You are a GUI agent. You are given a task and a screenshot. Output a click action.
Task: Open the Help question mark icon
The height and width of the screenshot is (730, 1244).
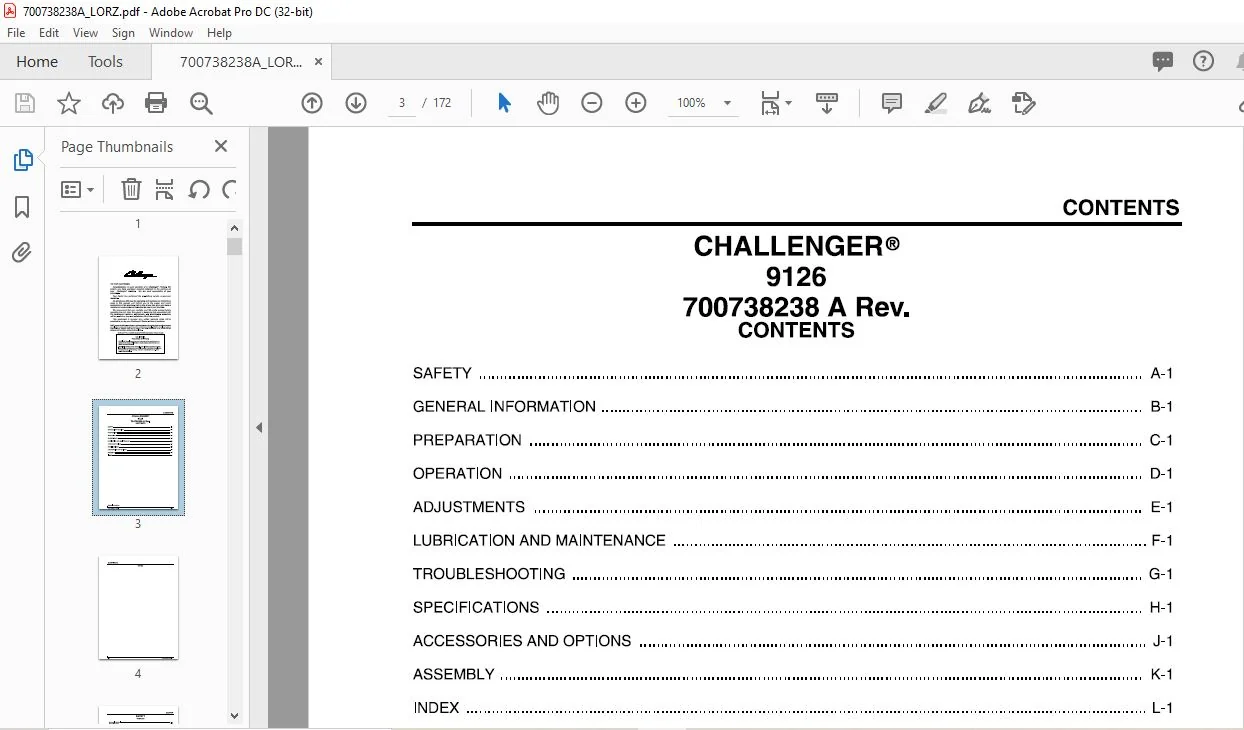1204,61
